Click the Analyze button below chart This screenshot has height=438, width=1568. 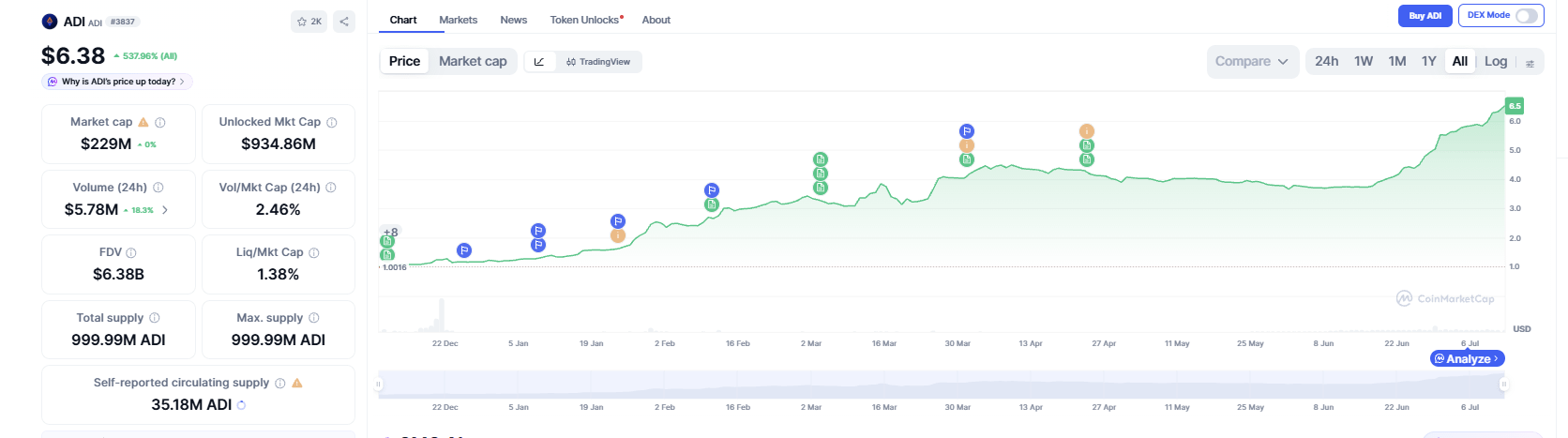point(1468,359)
